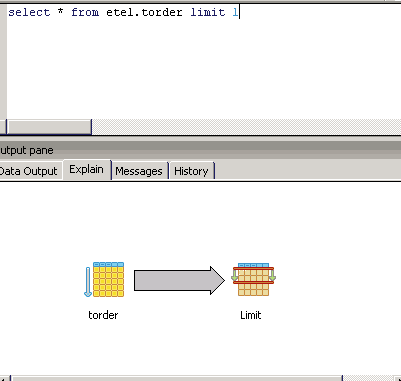Click the etel.torder table name in query

pos(144,12)
